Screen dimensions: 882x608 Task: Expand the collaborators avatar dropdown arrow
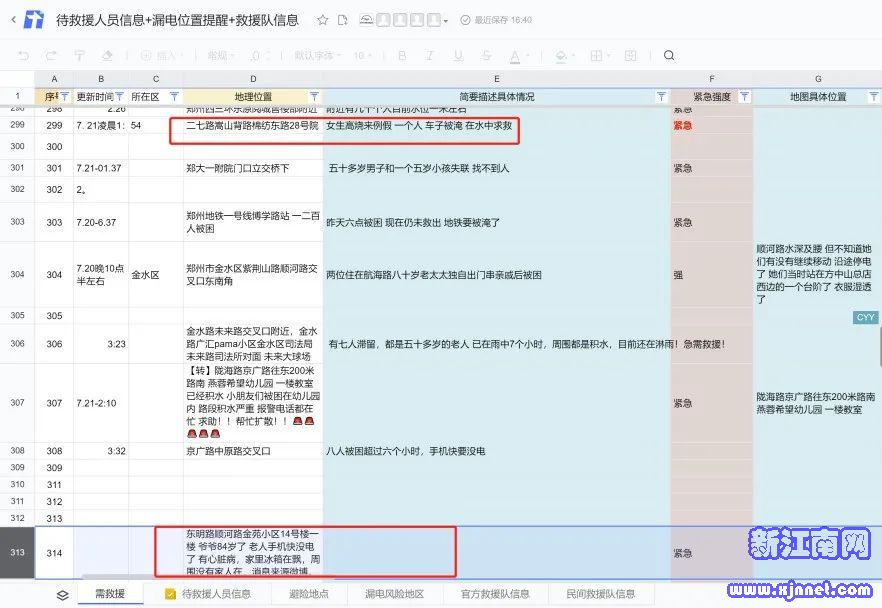(x=446, y=21)
